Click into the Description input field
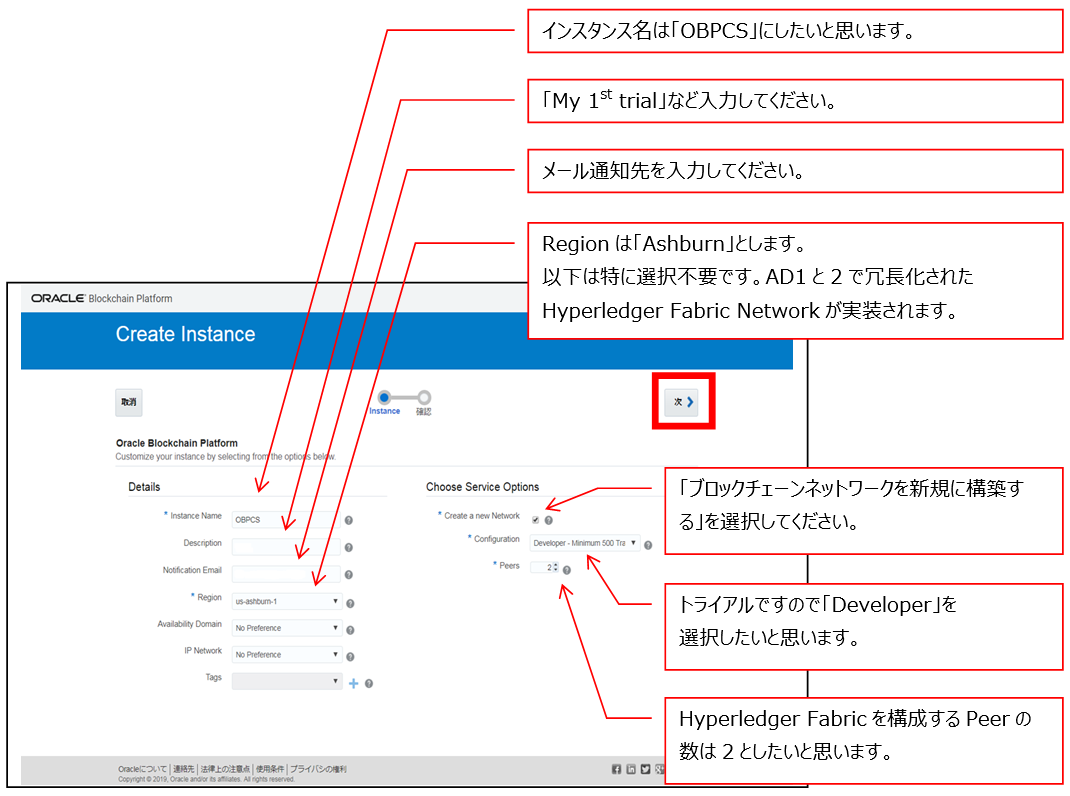This screenshot has height=796, width=1070. click(285, 547)
